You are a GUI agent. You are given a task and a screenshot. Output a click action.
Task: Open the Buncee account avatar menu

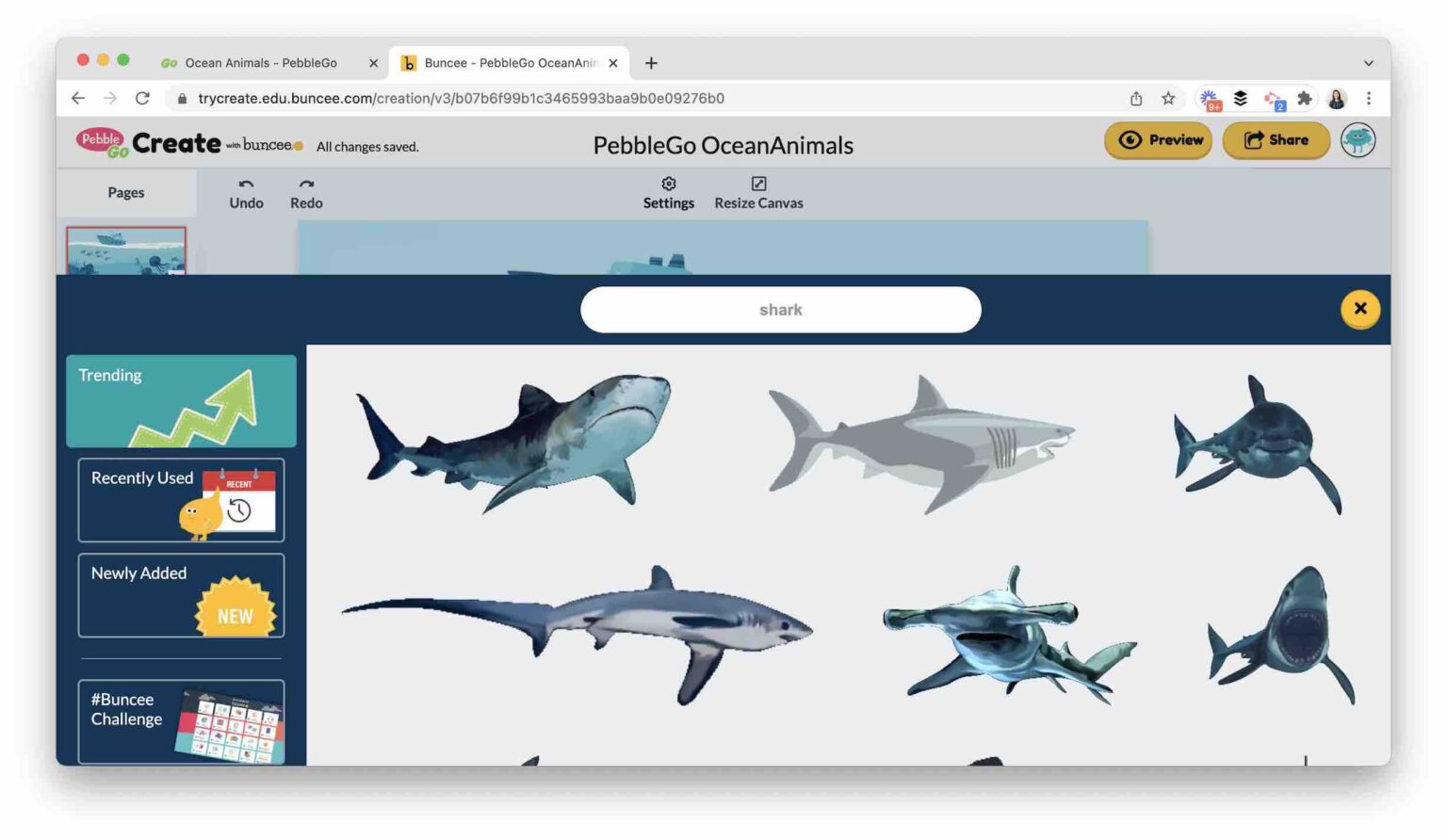pyautogui.click(x=1358, y=140)
